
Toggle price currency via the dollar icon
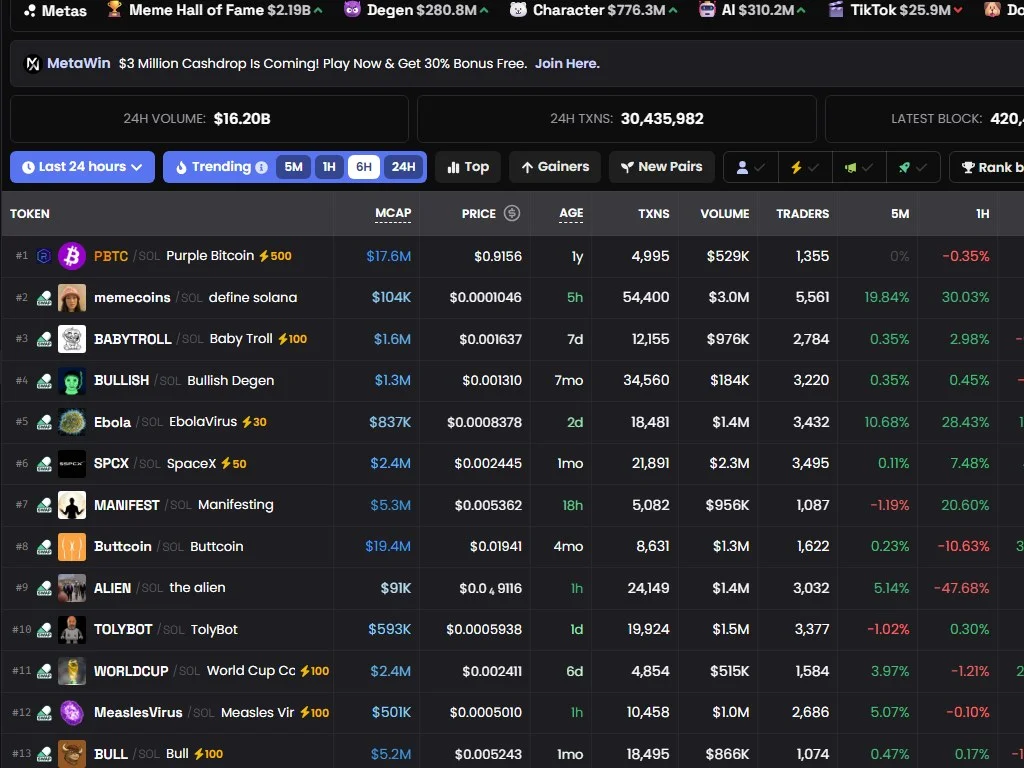click(x=512, y=213)
